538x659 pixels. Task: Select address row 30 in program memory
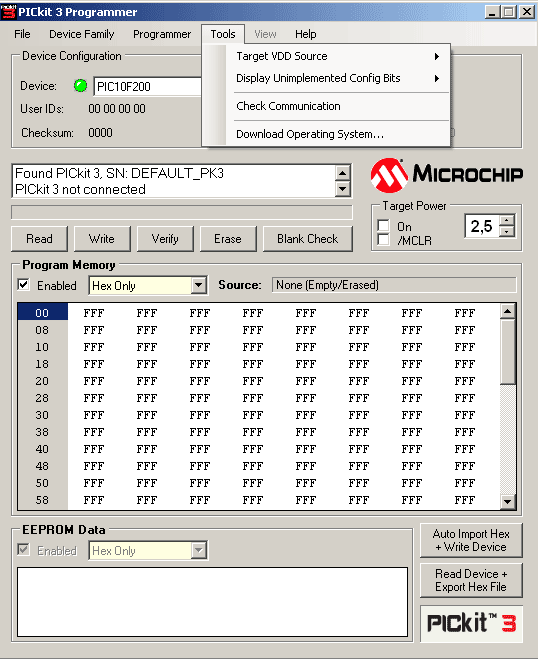pos(42,415)
